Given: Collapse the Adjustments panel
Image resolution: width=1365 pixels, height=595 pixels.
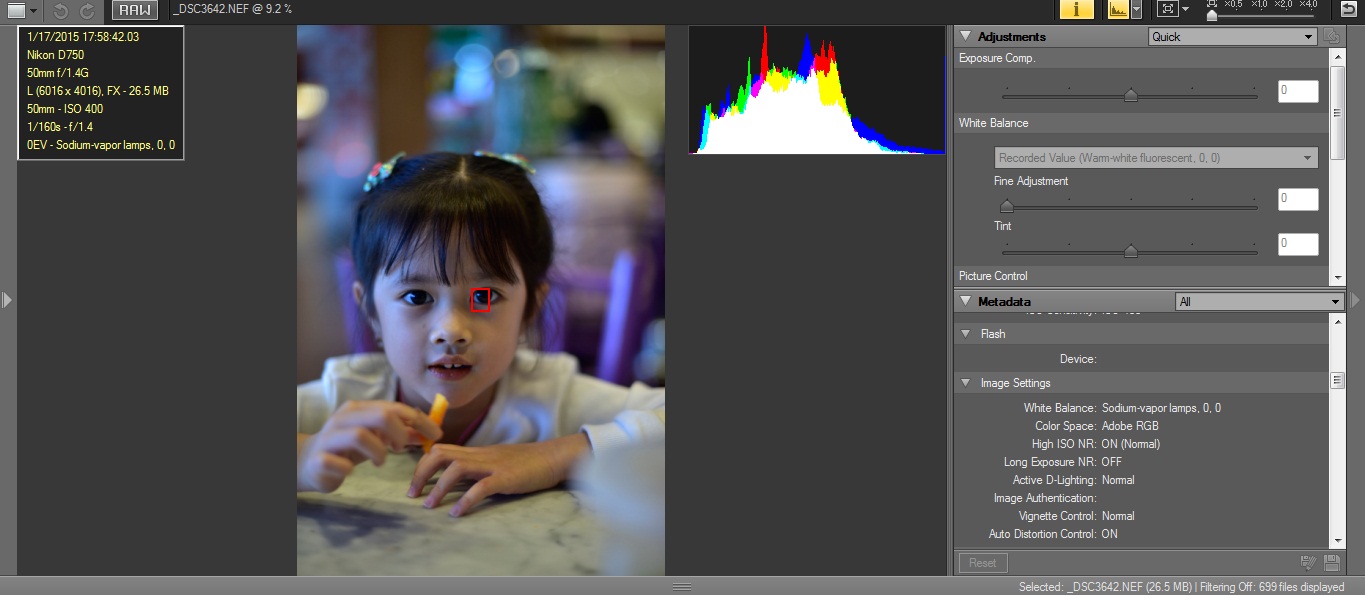Looking at the screenshot, I should pos(965,37).
